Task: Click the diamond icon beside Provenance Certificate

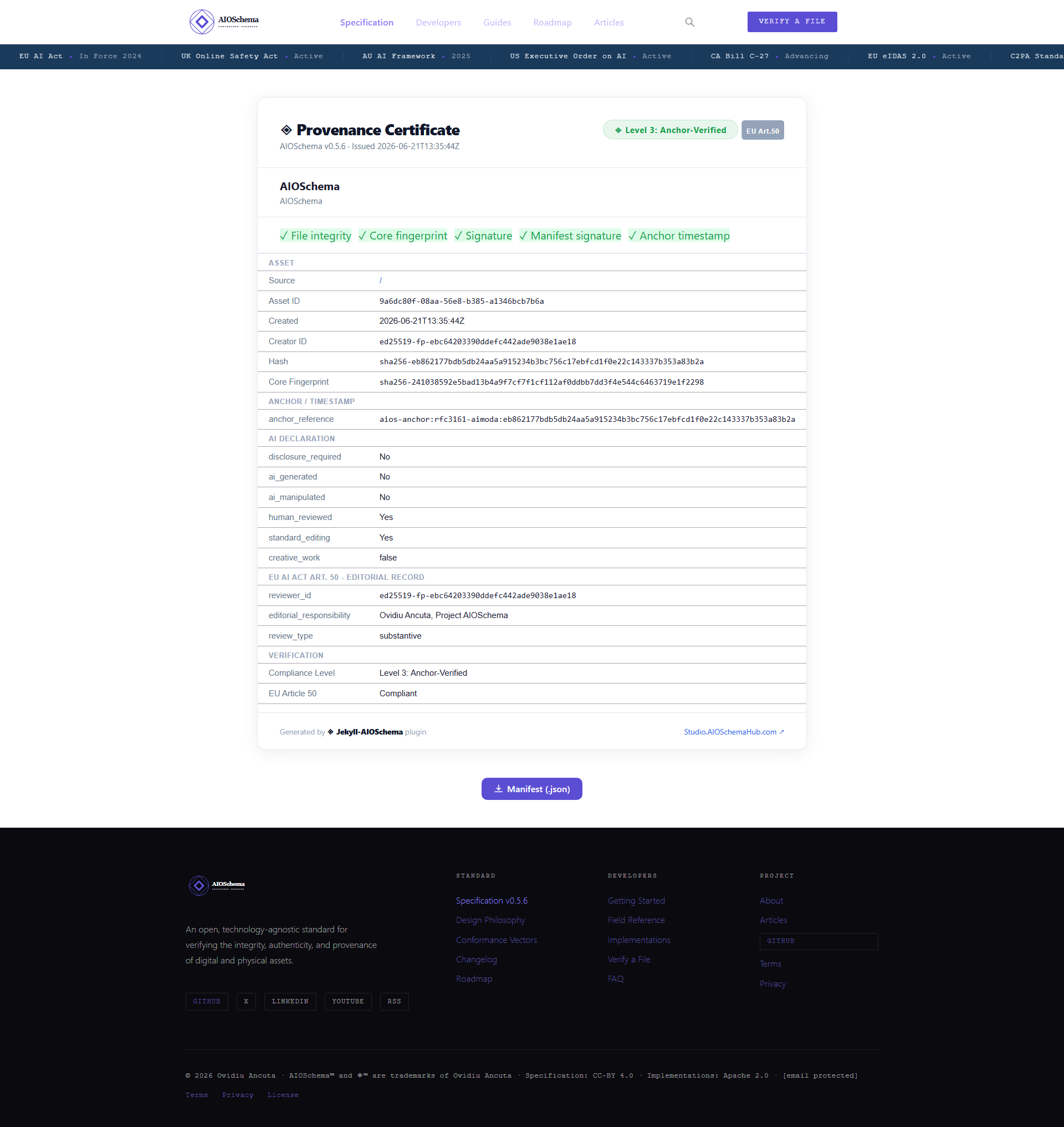Action: (x=287, y=130)
